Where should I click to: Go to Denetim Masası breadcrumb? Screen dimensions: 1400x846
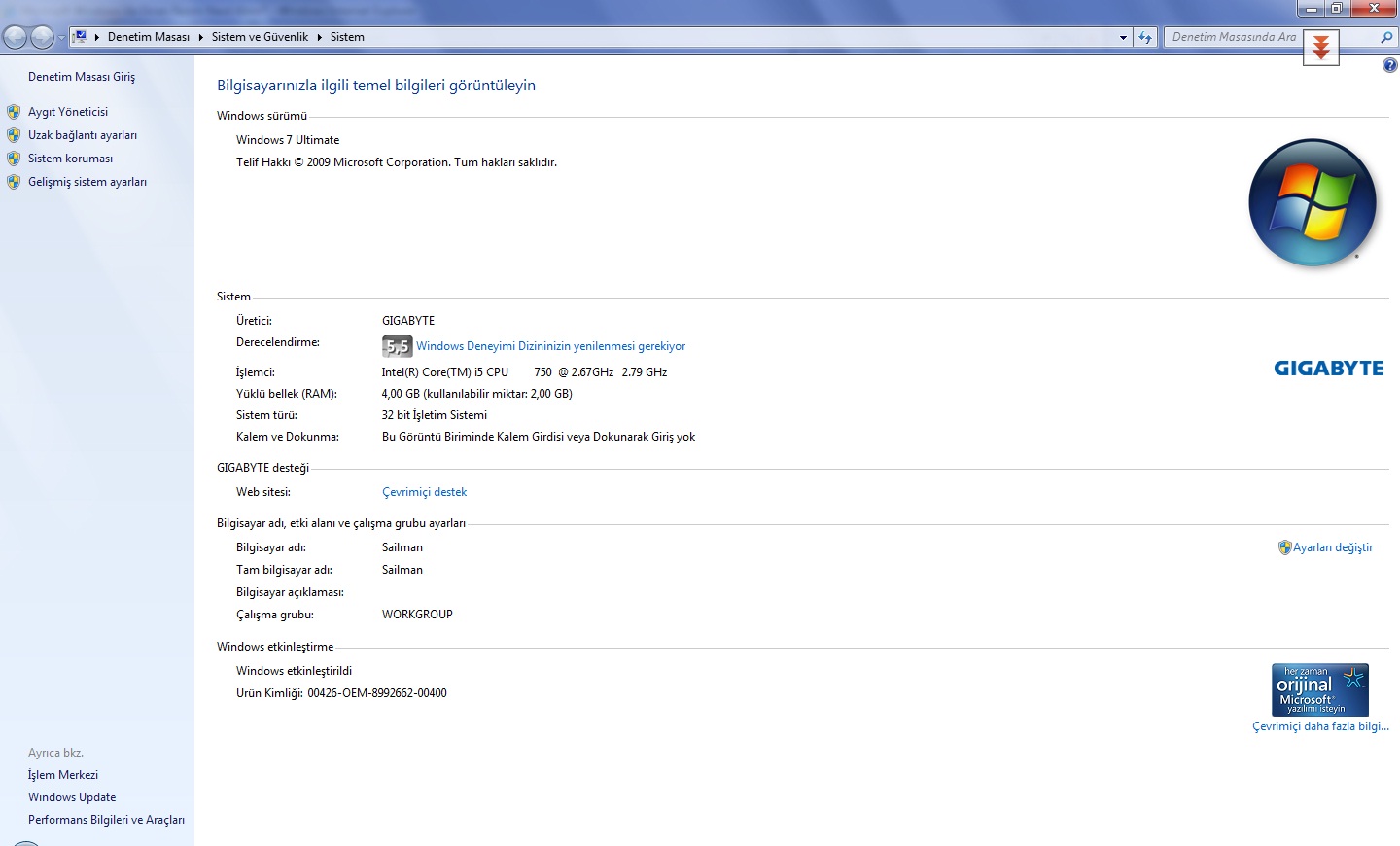coord(149,37)
